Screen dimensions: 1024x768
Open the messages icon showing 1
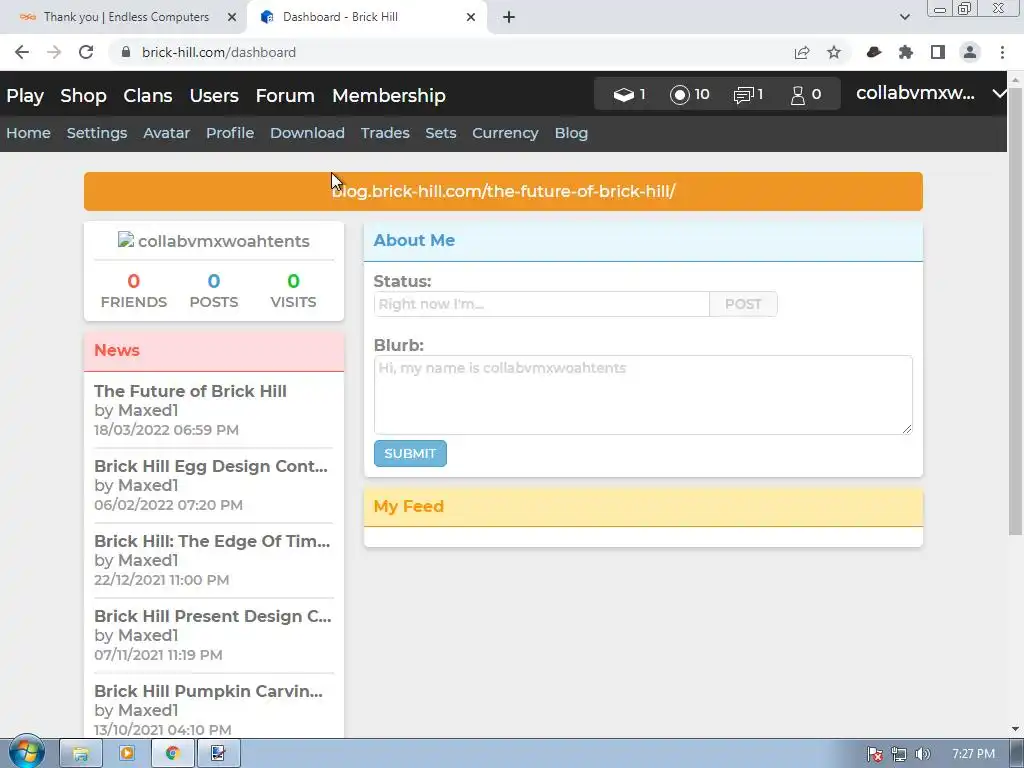click(x=748, y=95)
